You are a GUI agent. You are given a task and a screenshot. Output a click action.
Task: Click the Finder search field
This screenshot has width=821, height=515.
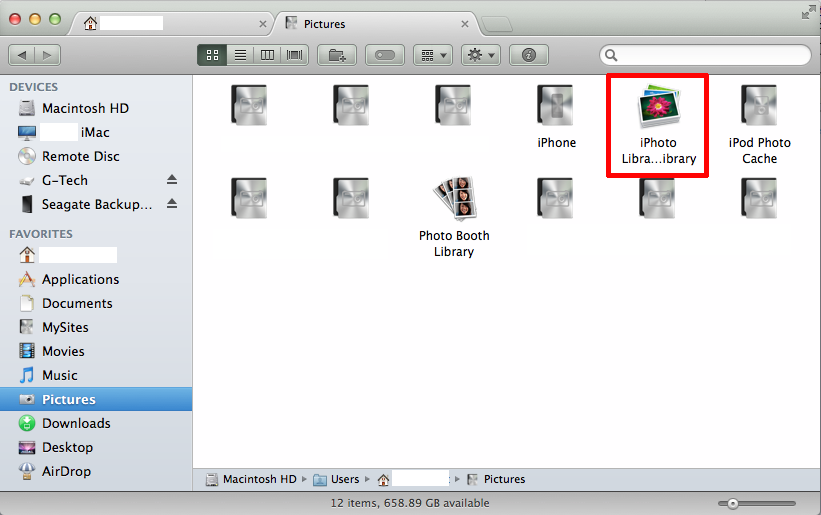tap(705, 55)
